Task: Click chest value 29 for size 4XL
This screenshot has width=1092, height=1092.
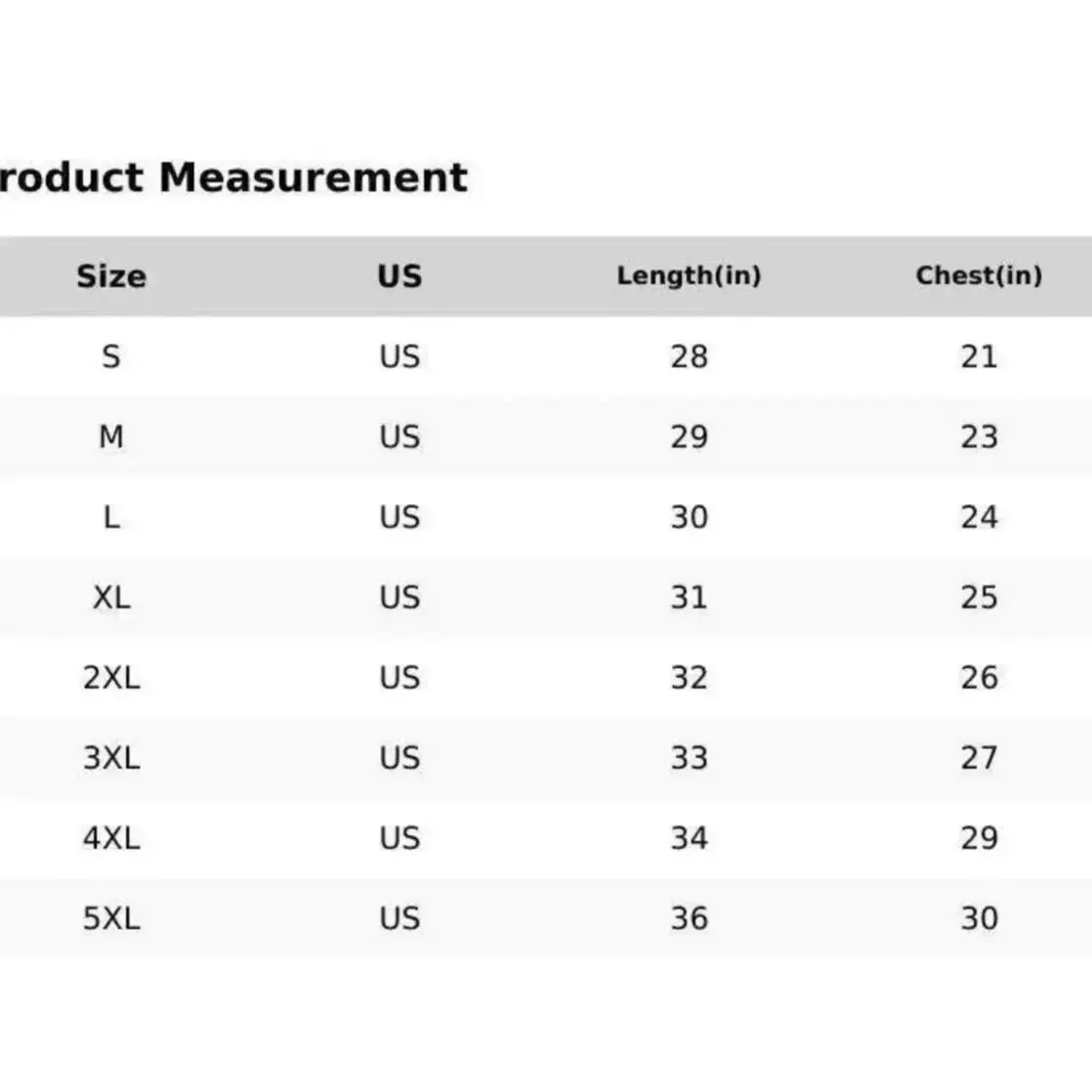Action: tap(979, 838)
